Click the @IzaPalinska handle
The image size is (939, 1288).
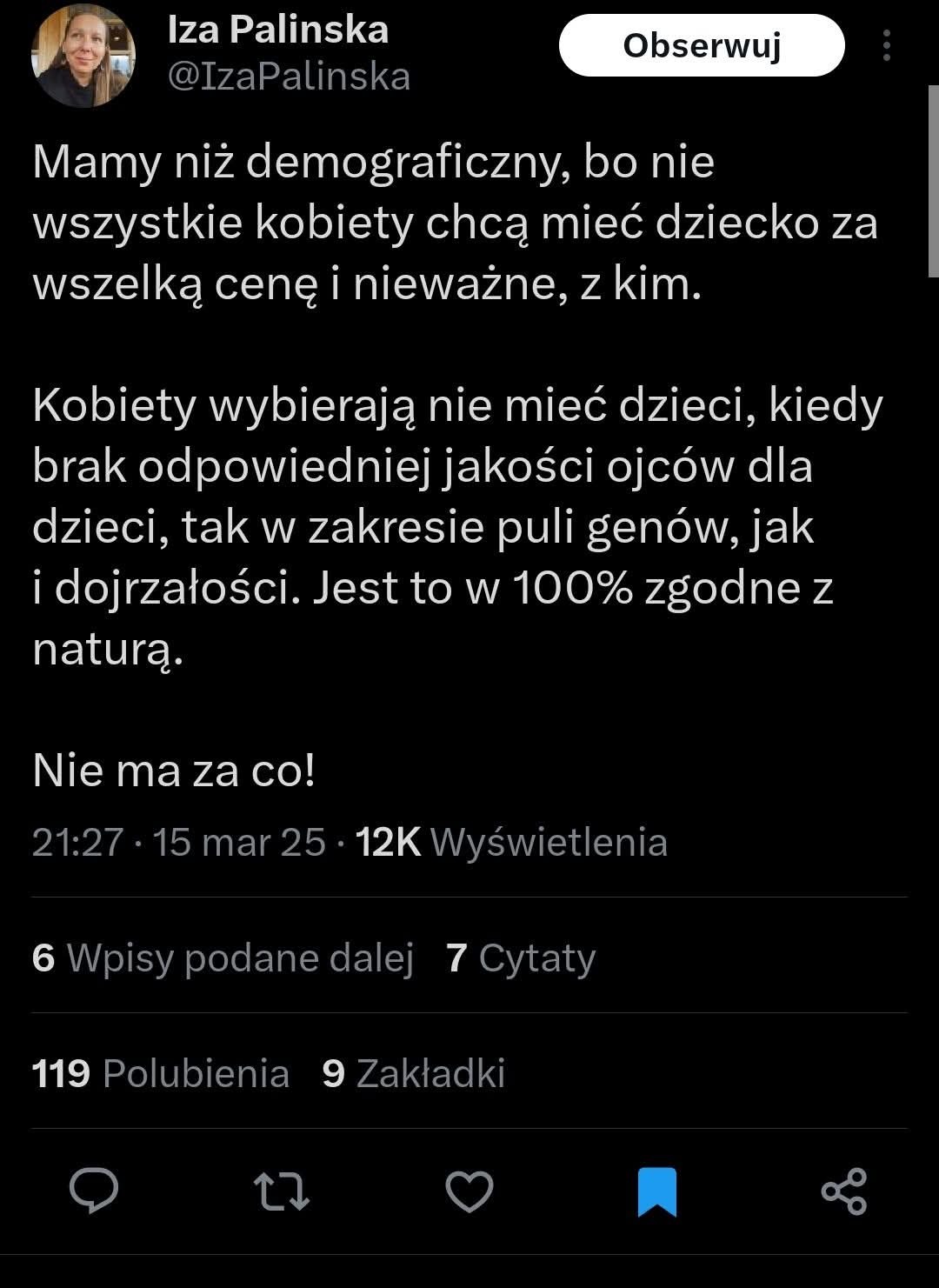coord(288,77)
